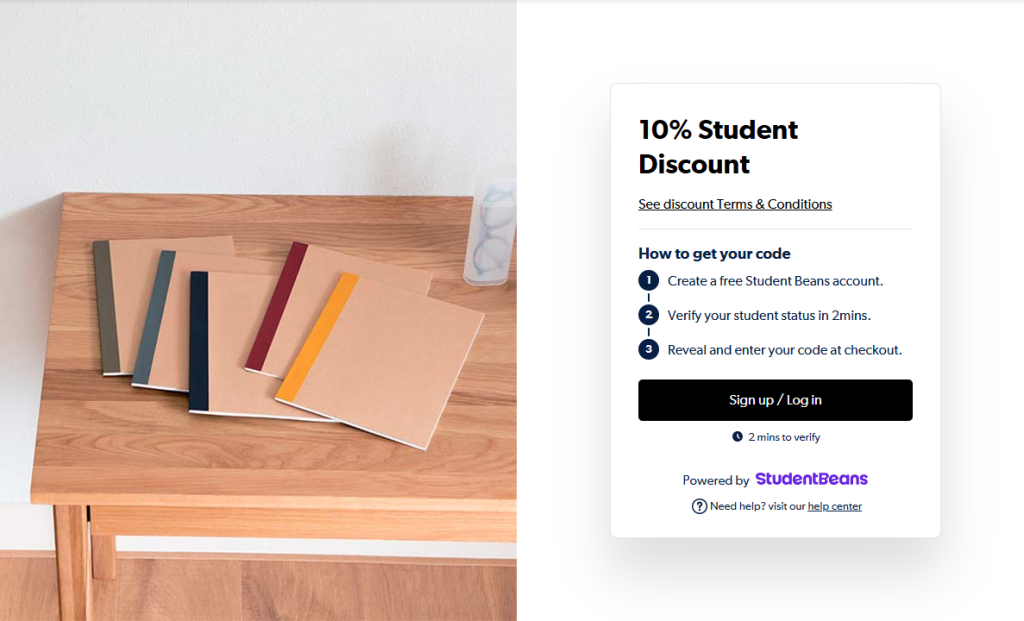1024x621 pixels.
Task: Click the Reveal and enter your code text
Action: click(x=784, y=350)
